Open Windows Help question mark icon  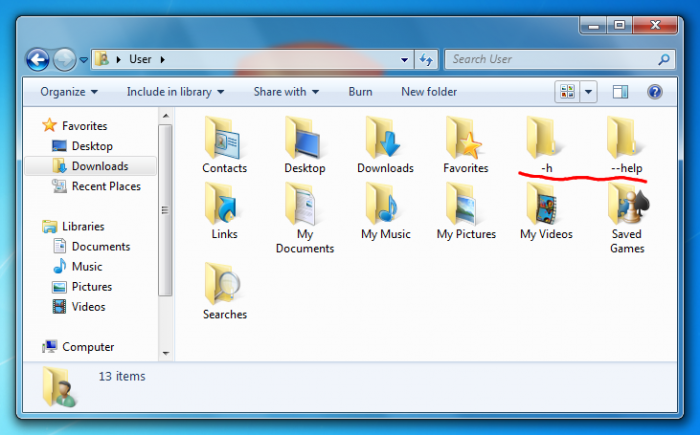654,92
